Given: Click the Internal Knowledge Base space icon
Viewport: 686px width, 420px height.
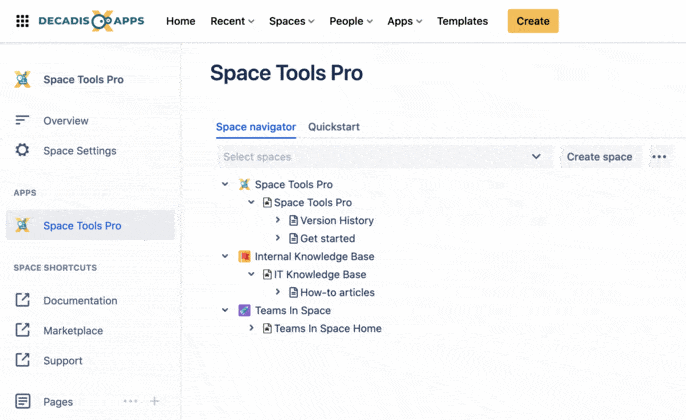Looking at the screenshot, I should coord(244,256).
